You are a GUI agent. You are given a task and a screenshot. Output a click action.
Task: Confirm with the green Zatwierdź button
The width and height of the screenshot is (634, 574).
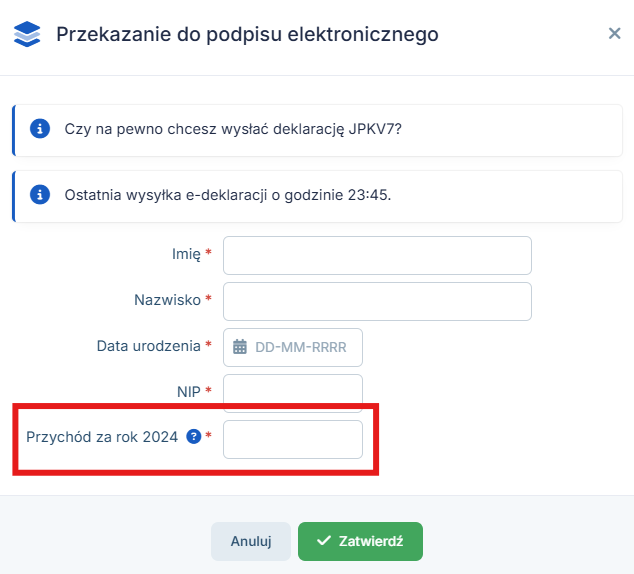[360, 541]
